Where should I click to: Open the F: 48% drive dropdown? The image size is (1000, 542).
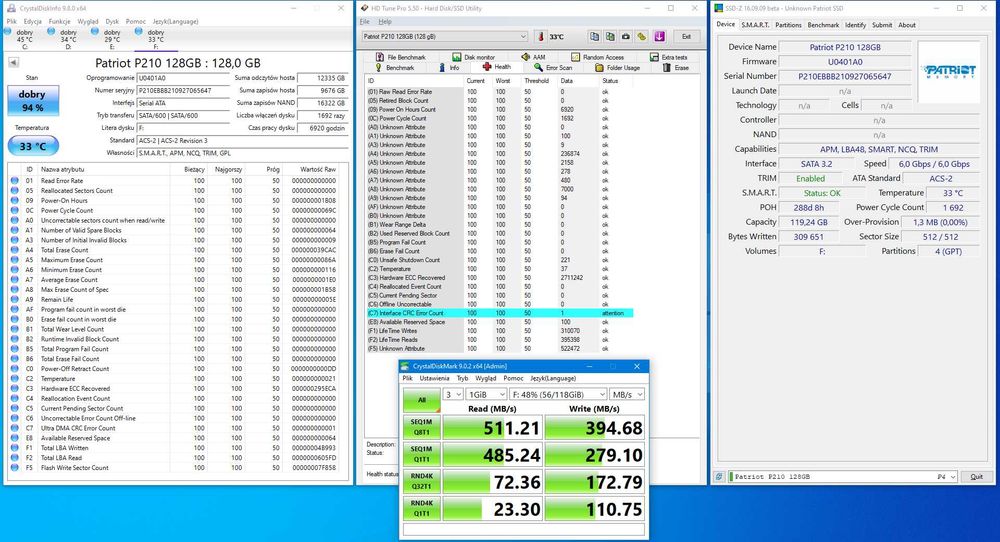tap(558, 395)
